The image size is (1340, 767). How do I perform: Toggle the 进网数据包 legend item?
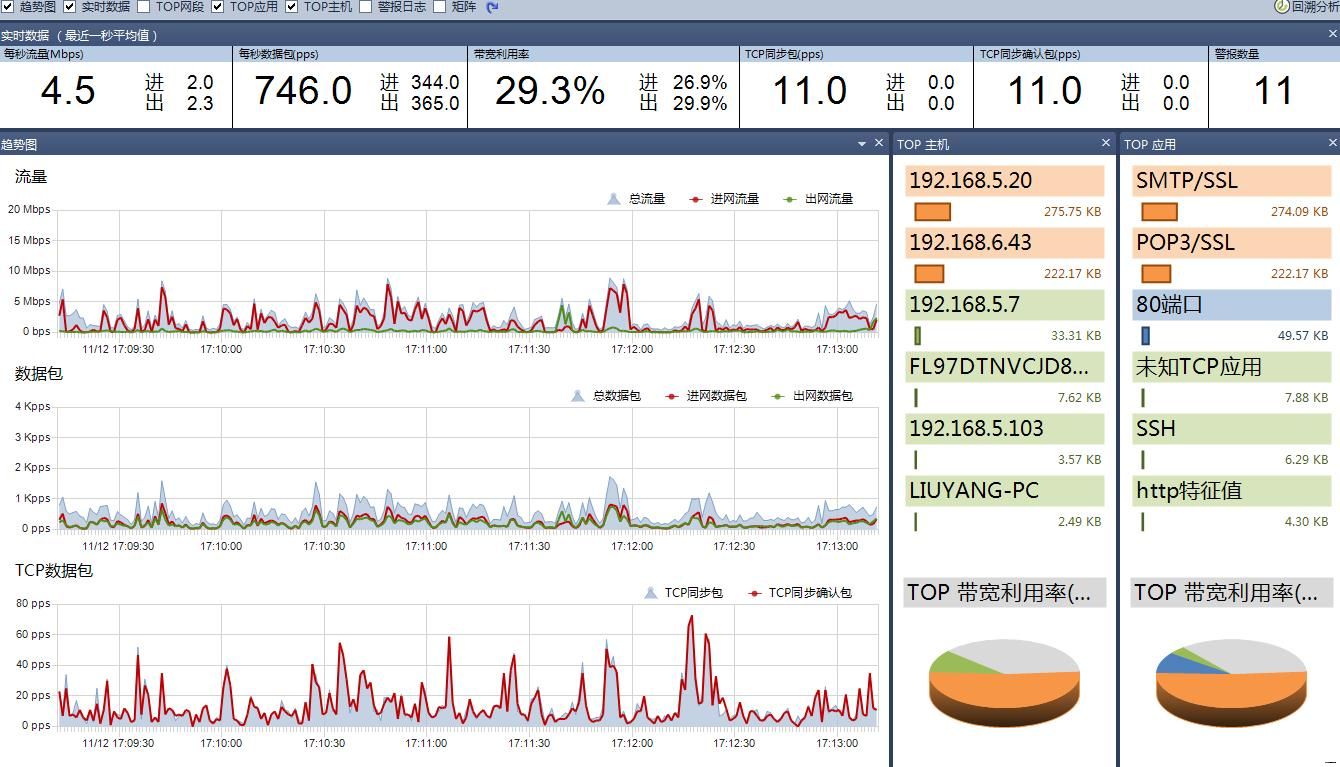click(706, 396)
